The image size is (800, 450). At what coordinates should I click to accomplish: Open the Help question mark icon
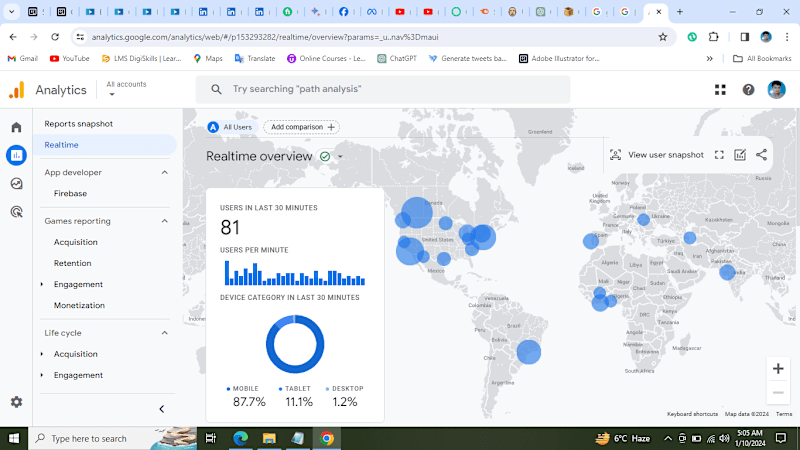(x=748, y=90)
